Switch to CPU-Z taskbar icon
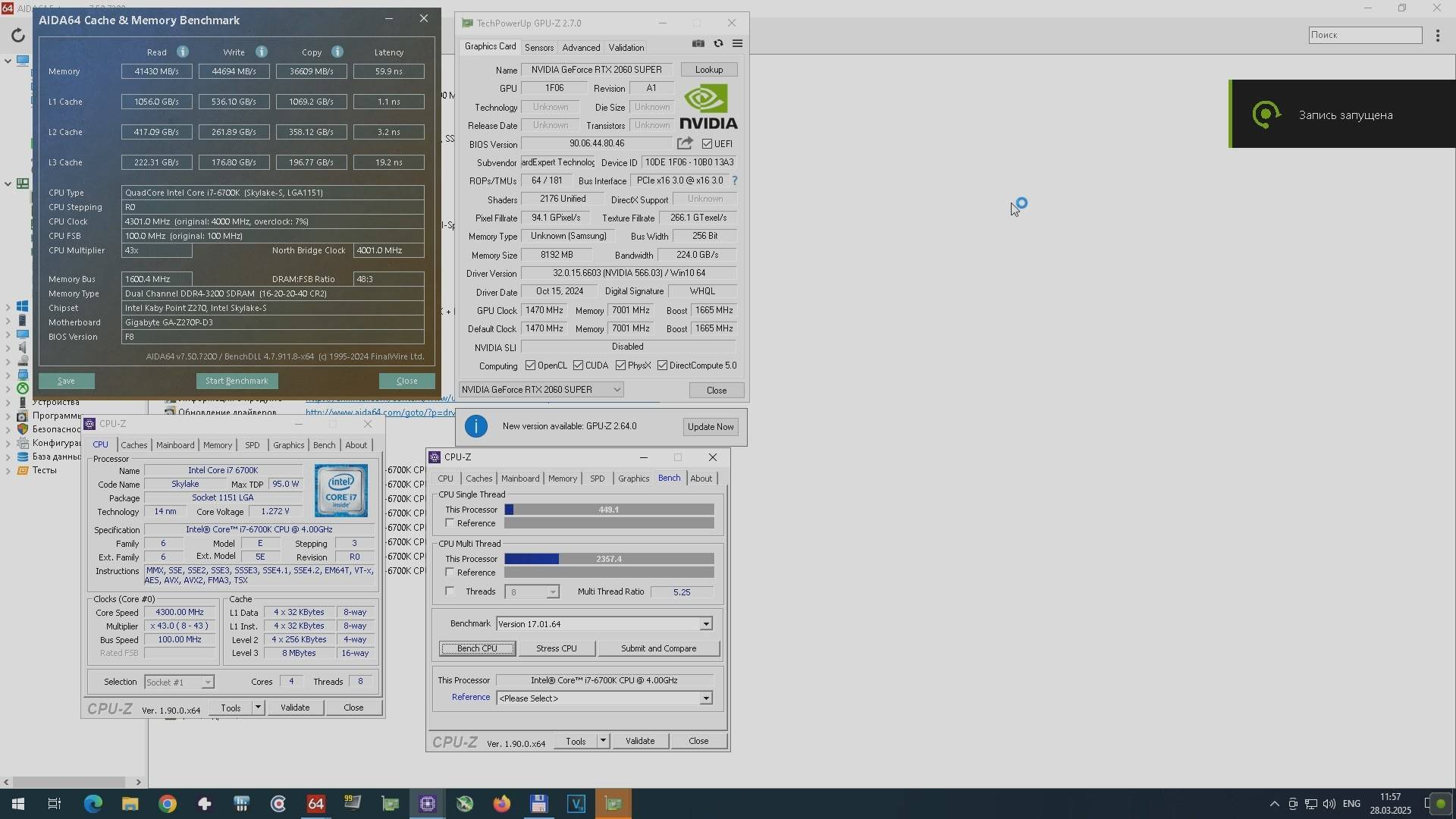Image resolution: width=1456 pixels, height=819 pixels. (428, 804)
